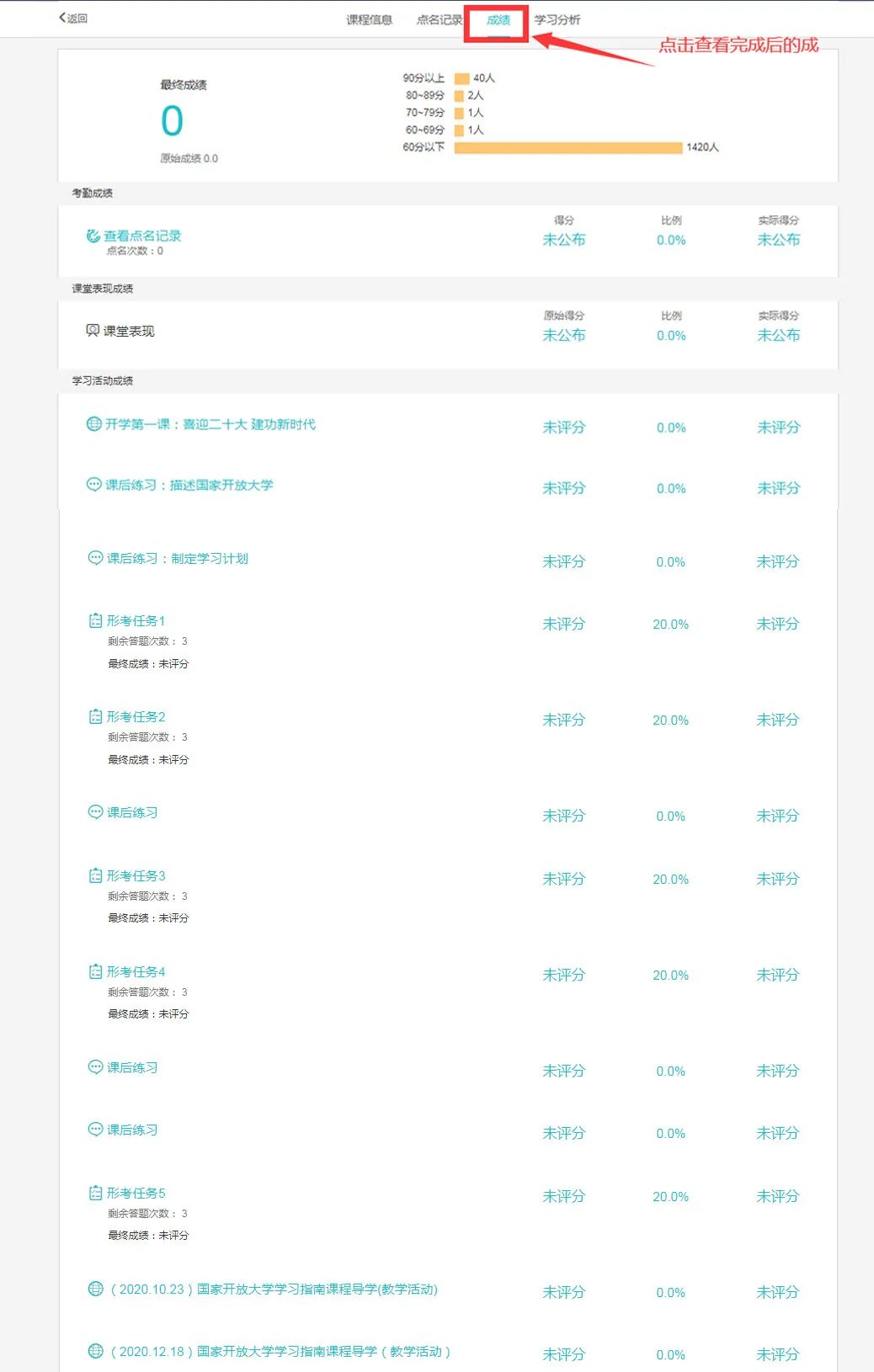Select the 课堂表现 classroom performance icon

click(93, 329)
